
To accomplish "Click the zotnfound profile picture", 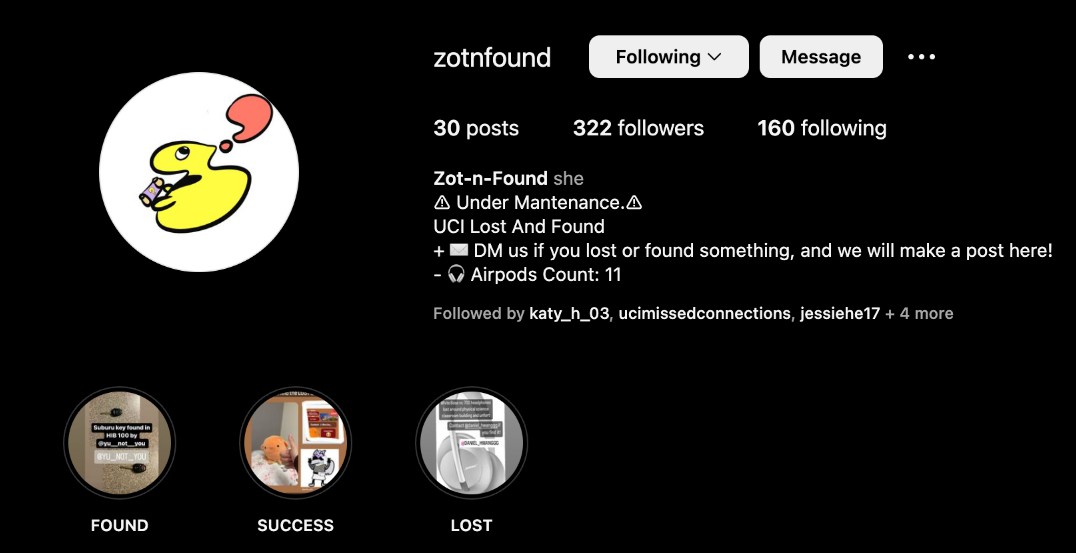I will pos(199,172).
